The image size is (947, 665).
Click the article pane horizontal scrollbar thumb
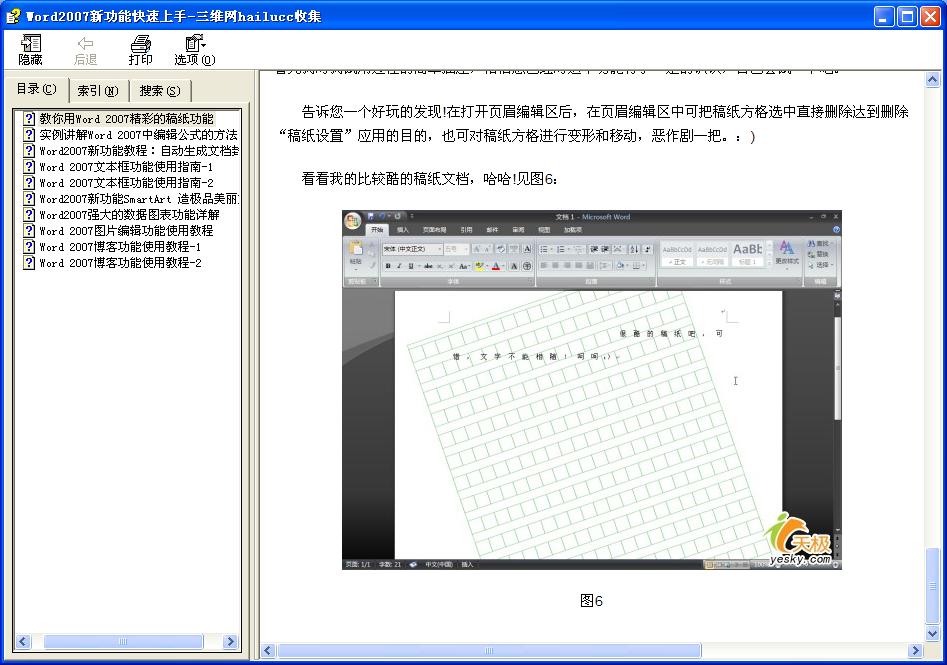click(x=489, y=651)
